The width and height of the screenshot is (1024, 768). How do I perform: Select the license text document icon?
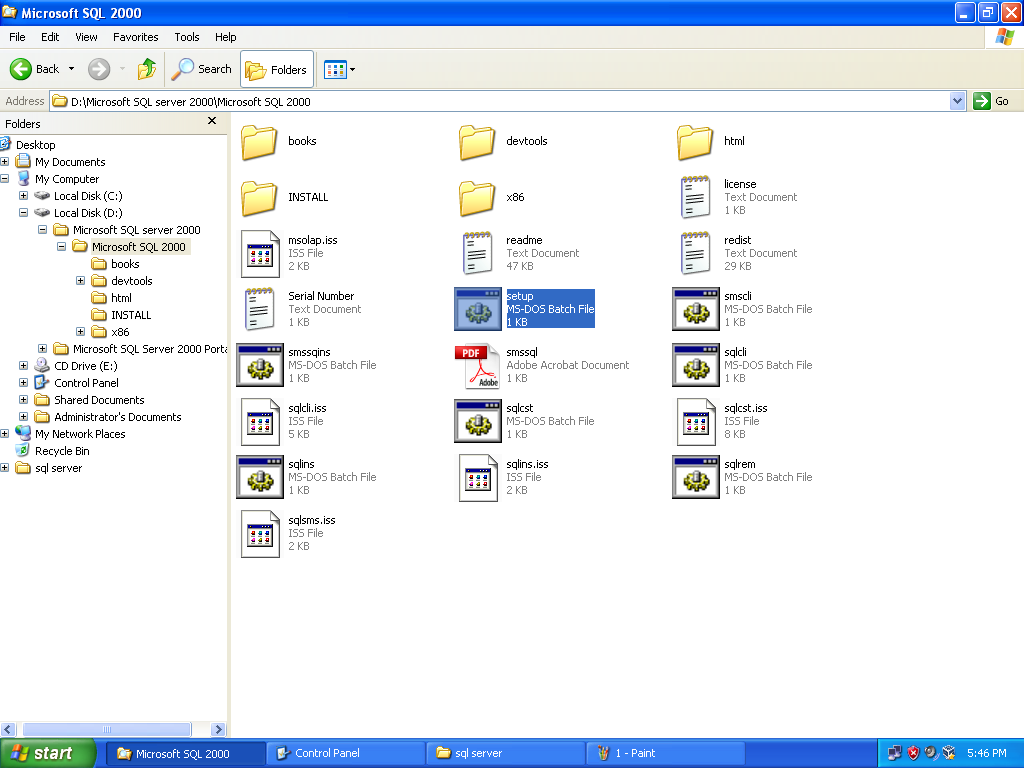click(695, 197)
